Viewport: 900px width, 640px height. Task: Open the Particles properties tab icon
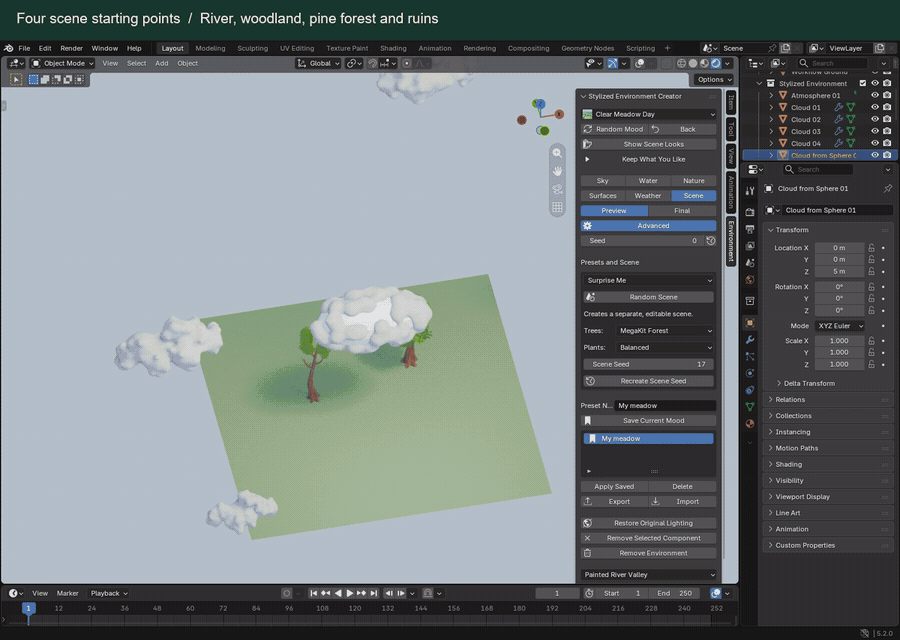(x=750, y=356)
